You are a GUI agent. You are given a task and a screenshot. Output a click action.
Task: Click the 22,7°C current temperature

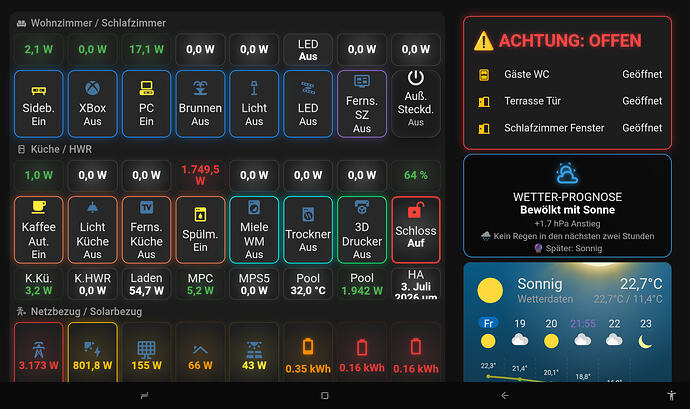[x=641, y=284]
